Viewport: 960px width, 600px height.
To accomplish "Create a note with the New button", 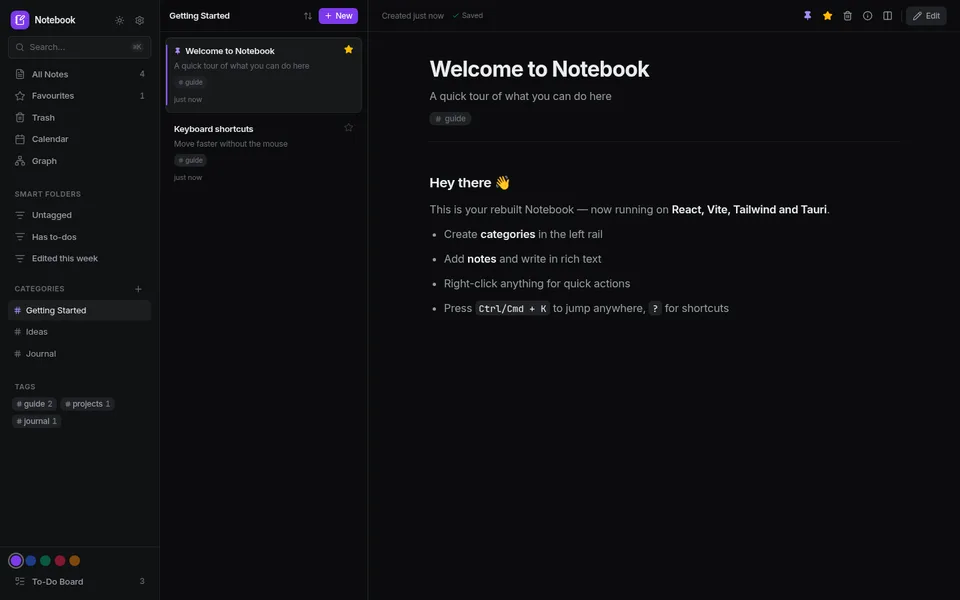I will [x=338, y=16].
